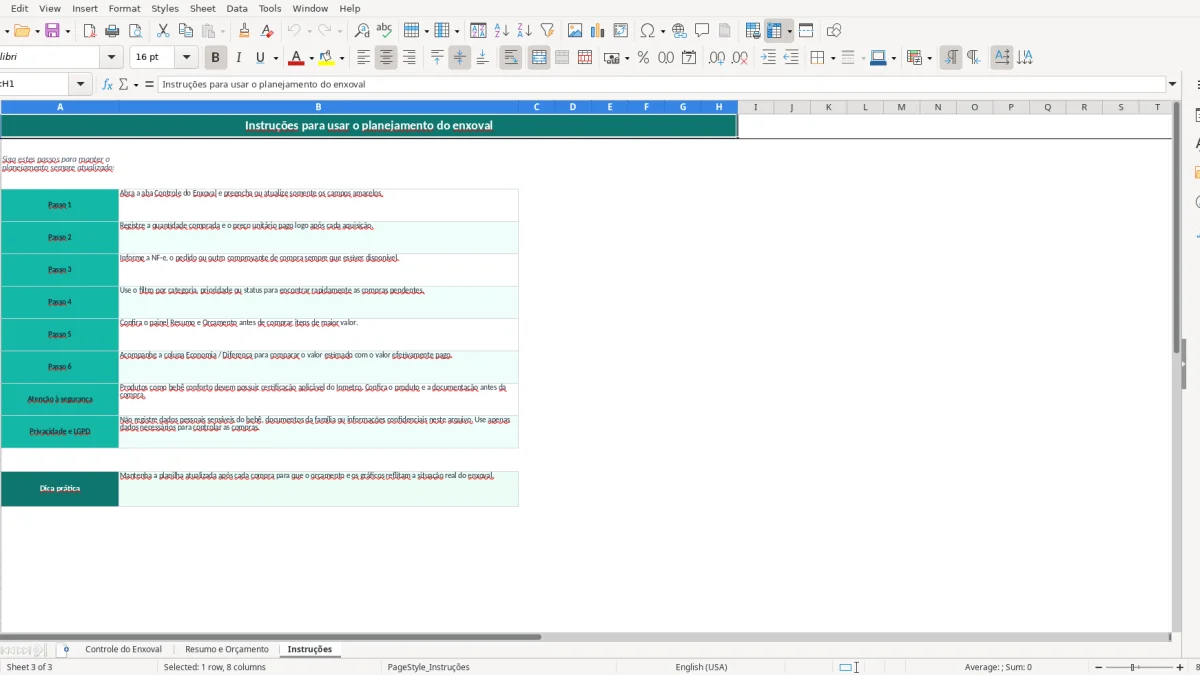Open the Data menu
This screenshot has height=675, width=1200.
(x=236, y=8)
